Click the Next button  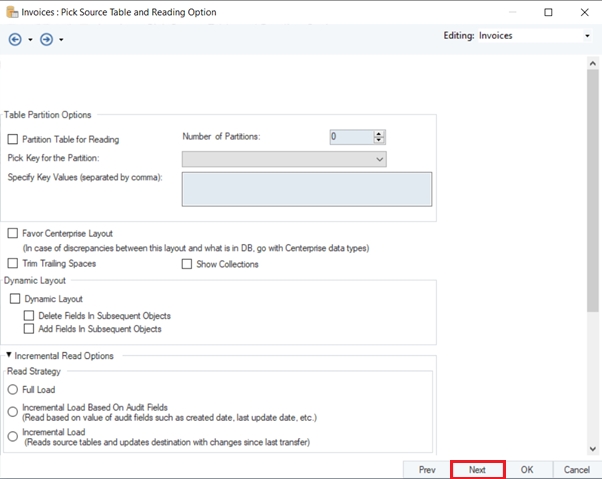478,470
